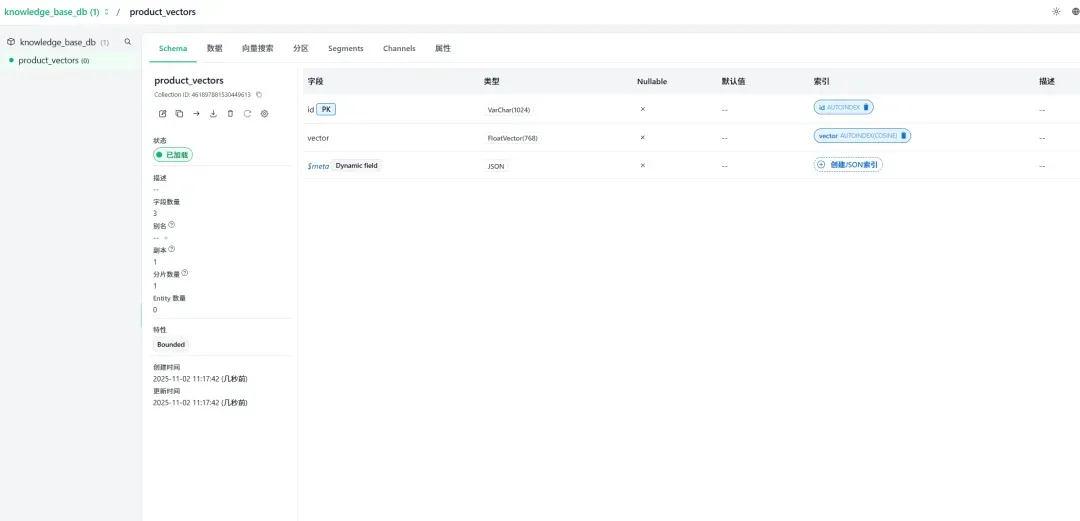Open collection settings gear icon

coord(264,114)
